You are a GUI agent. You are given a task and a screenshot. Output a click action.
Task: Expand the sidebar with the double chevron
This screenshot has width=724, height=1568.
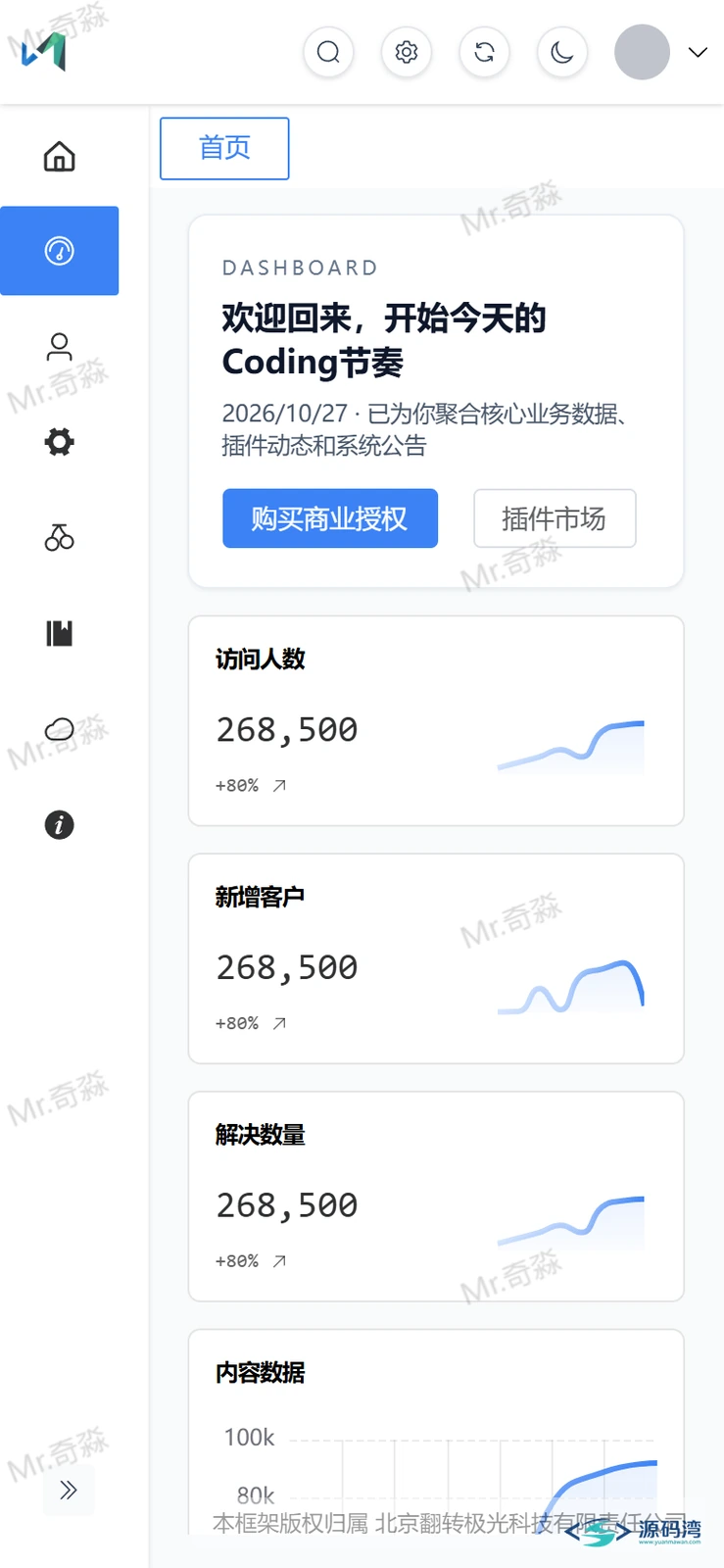point(69,1491)
